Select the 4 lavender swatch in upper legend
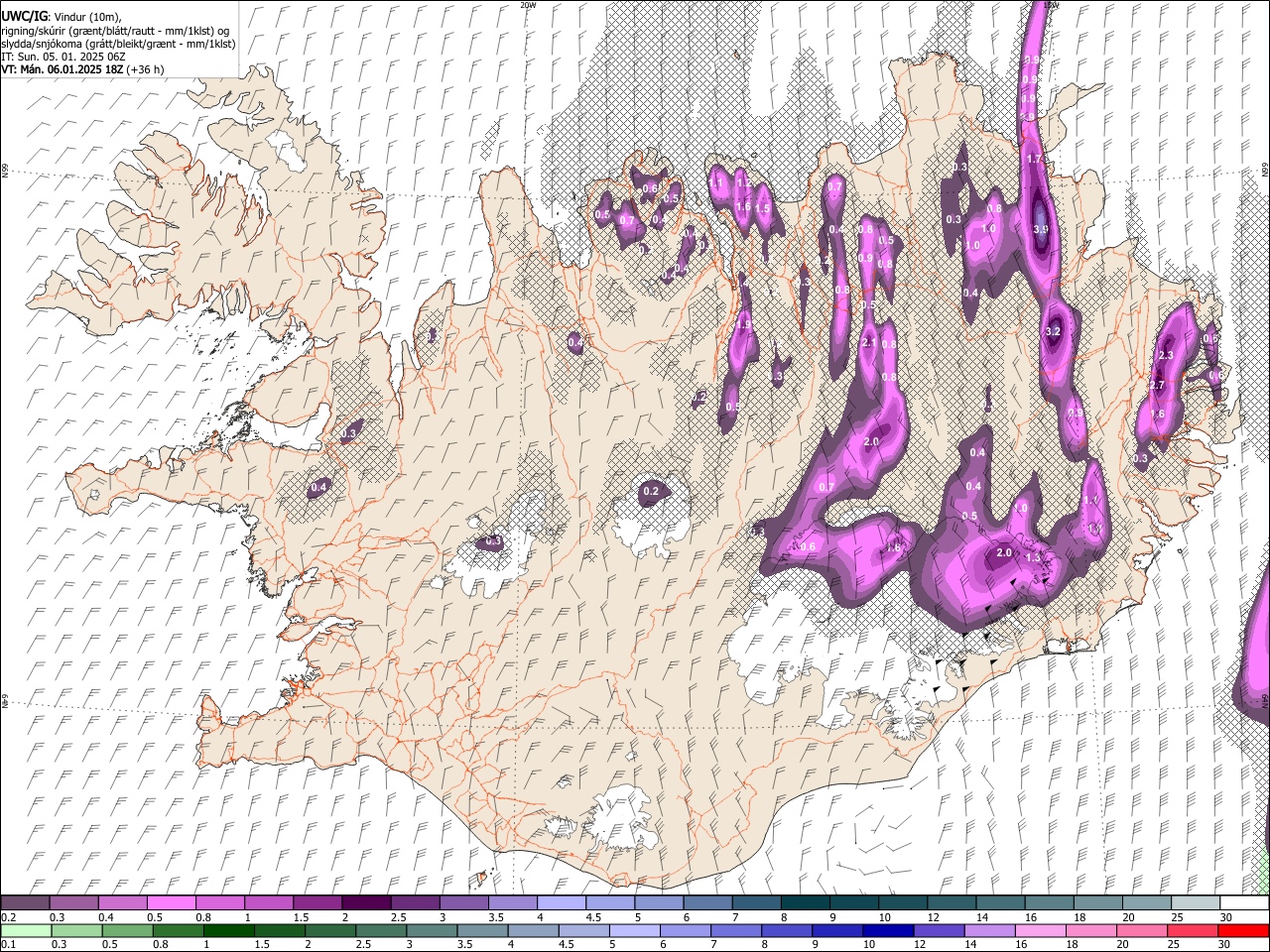Screen dimensions: 1270x952 [x=562, y=903]
